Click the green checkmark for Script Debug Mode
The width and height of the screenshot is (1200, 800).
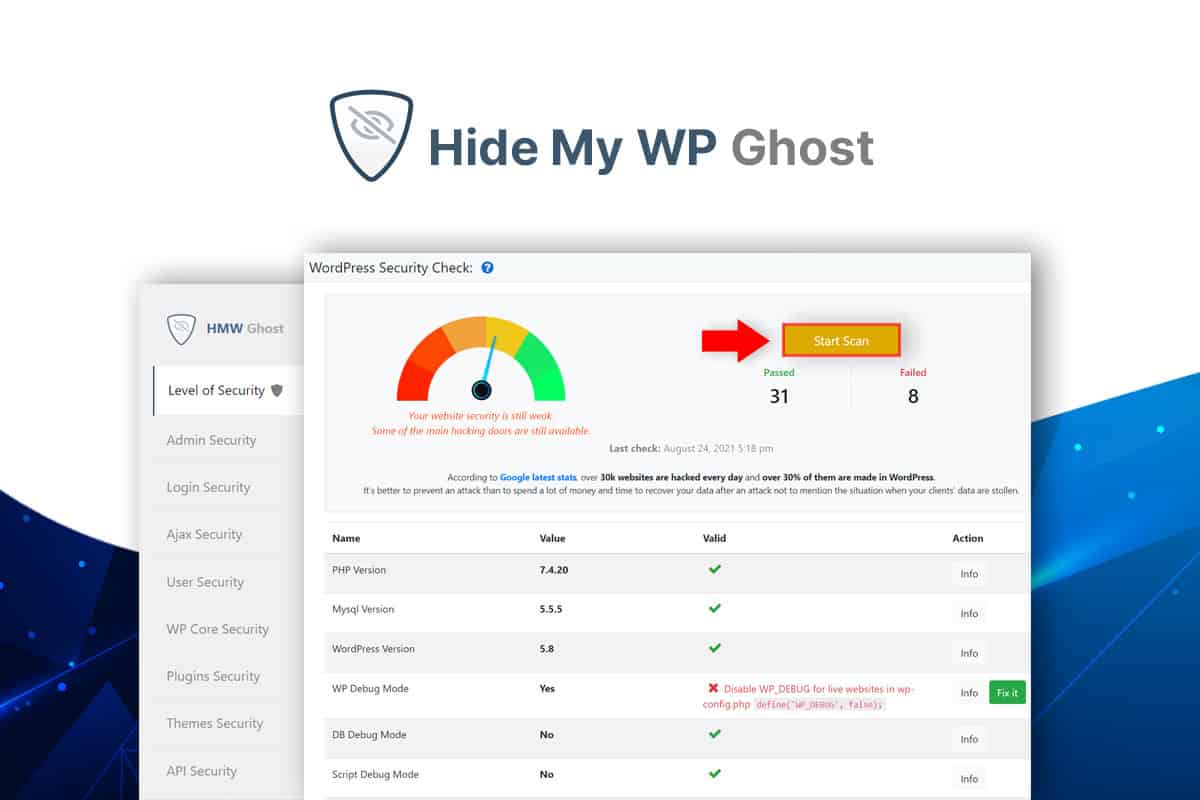[714, 774]
